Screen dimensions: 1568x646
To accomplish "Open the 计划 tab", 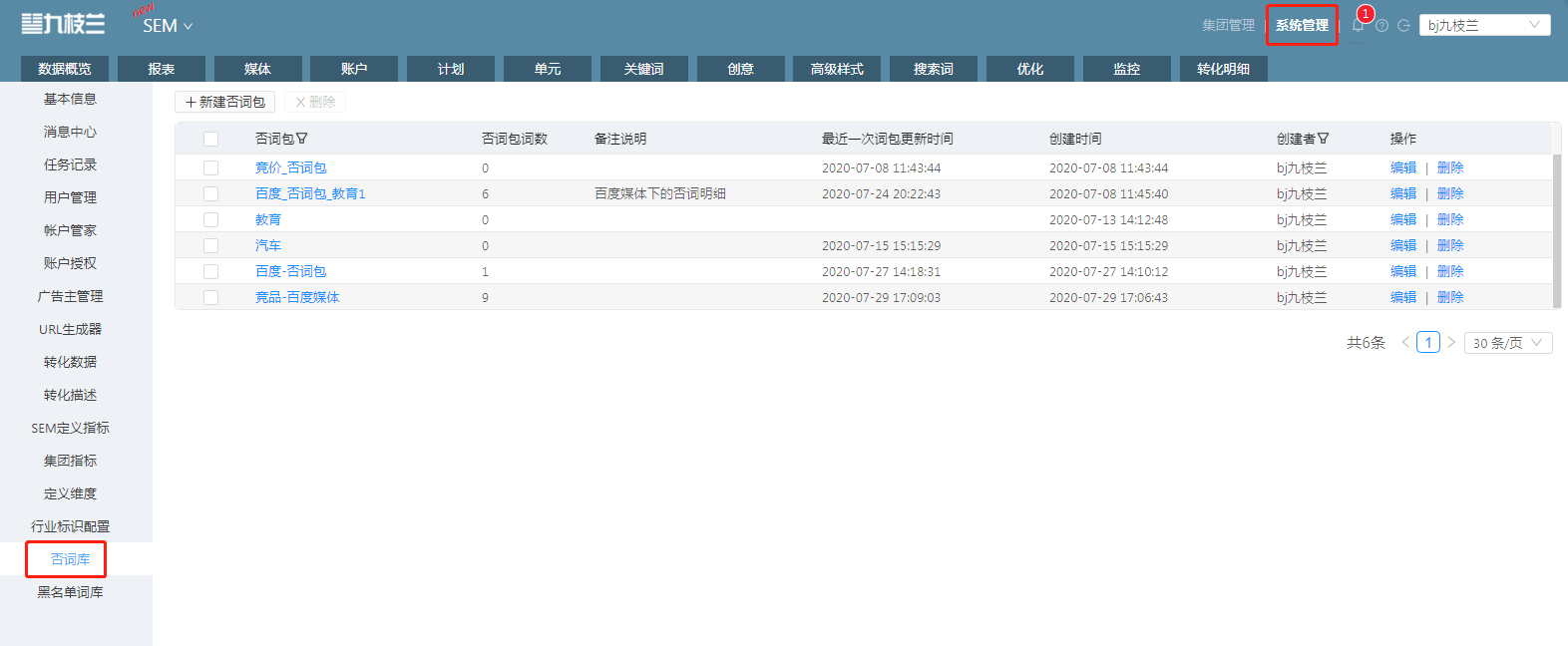I will [x=451, y=69].
